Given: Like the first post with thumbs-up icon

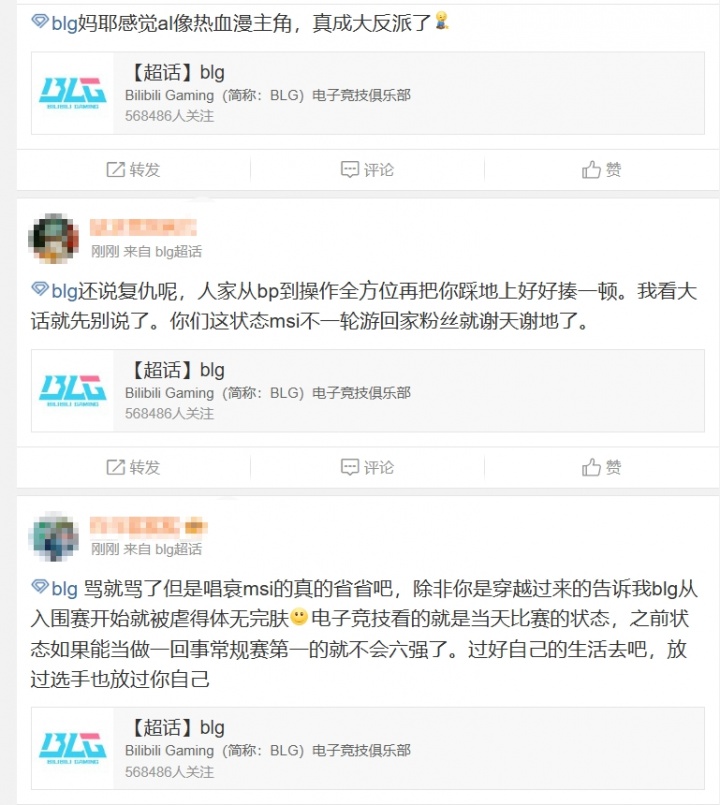Looking at the screenshot, I should coord(591,169).
